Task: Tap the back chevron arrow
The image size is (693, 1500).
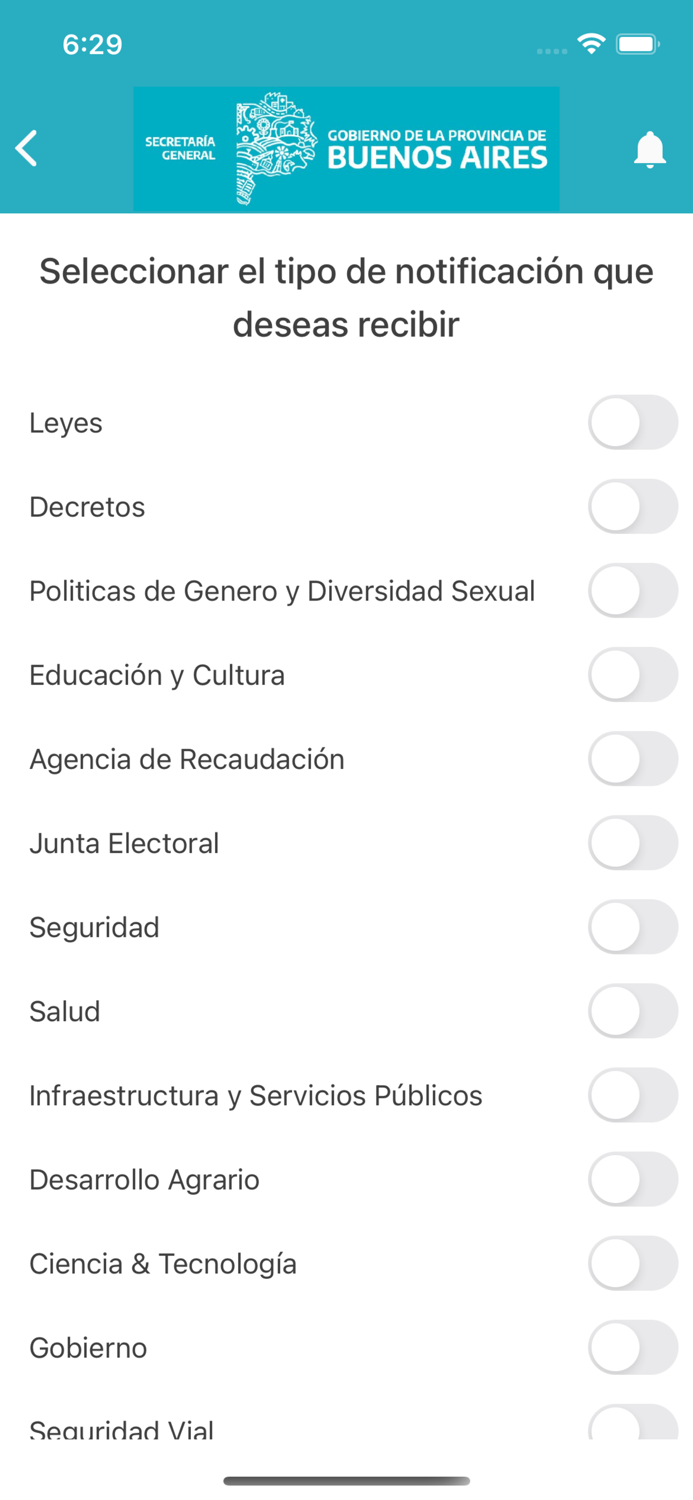Action: point(26,148)
